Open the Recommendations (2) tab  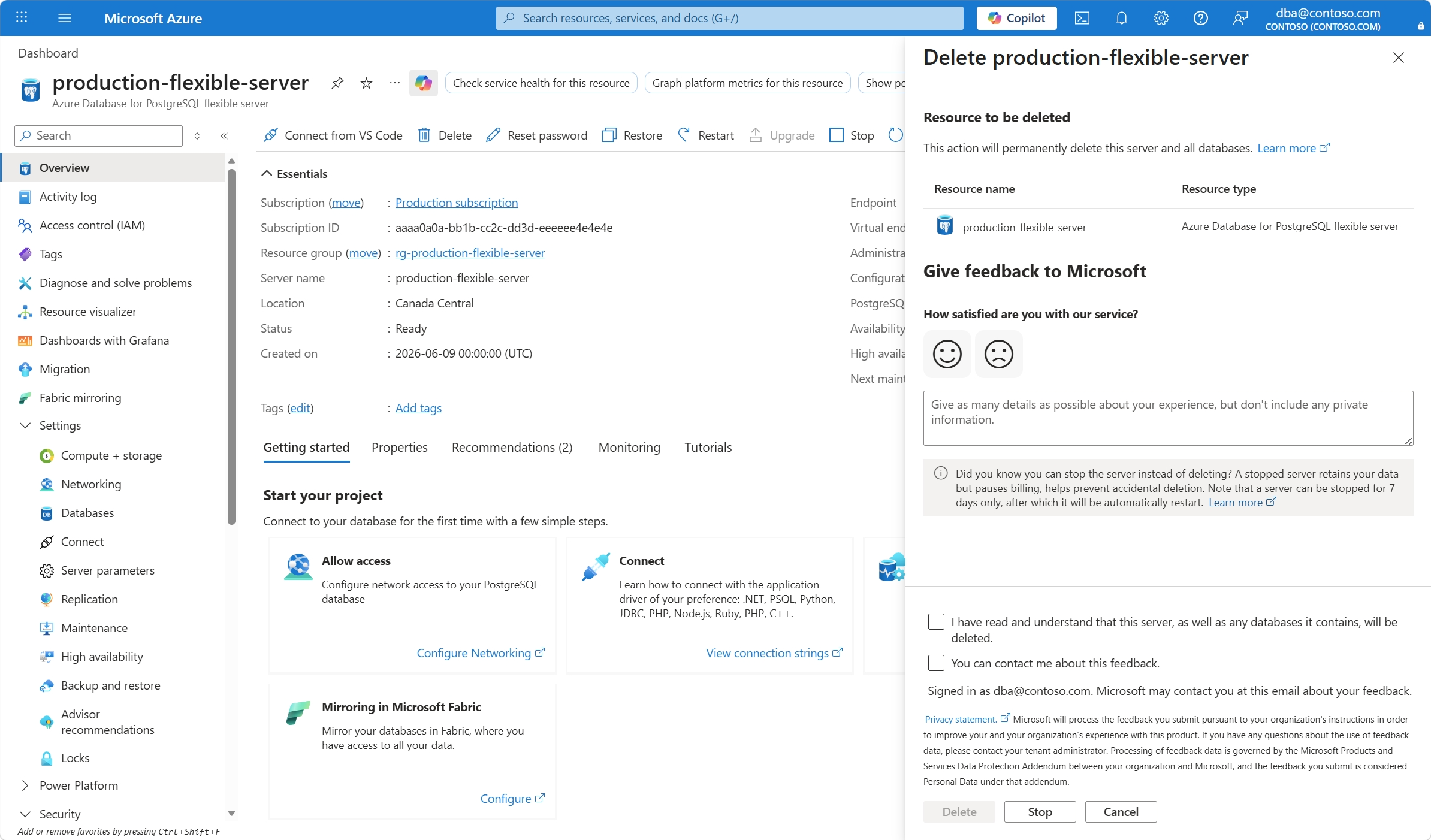point(512,448)
